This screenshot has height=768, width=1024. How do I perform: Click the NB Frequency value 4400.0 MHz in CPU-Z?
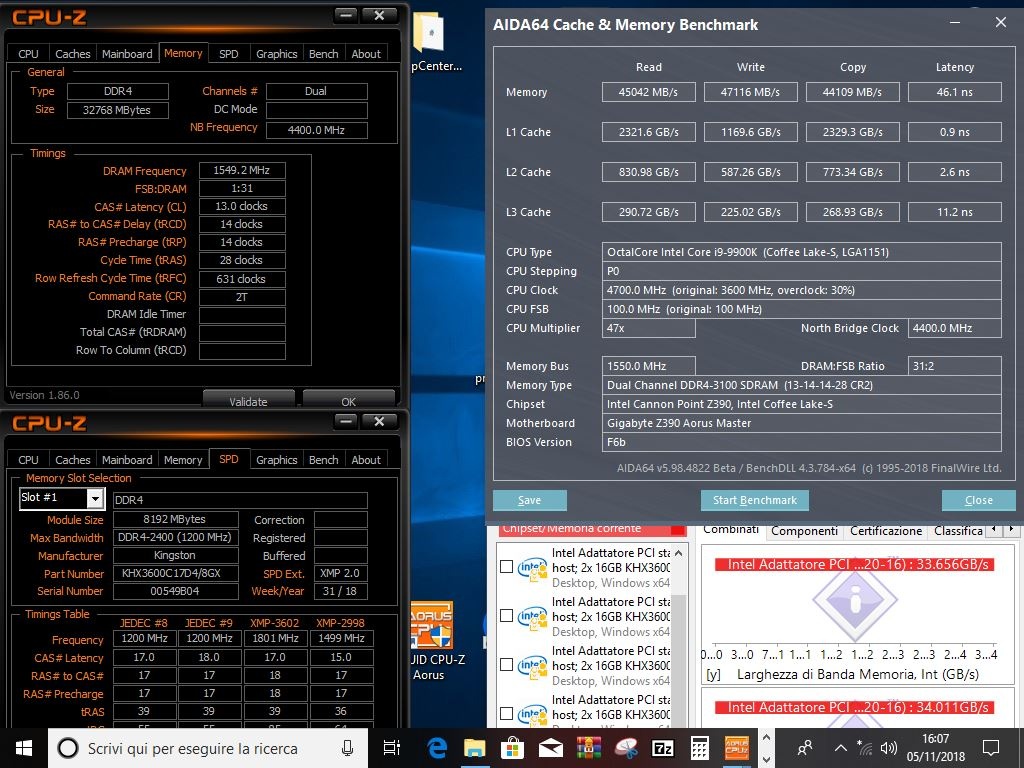tap(317, 130)
